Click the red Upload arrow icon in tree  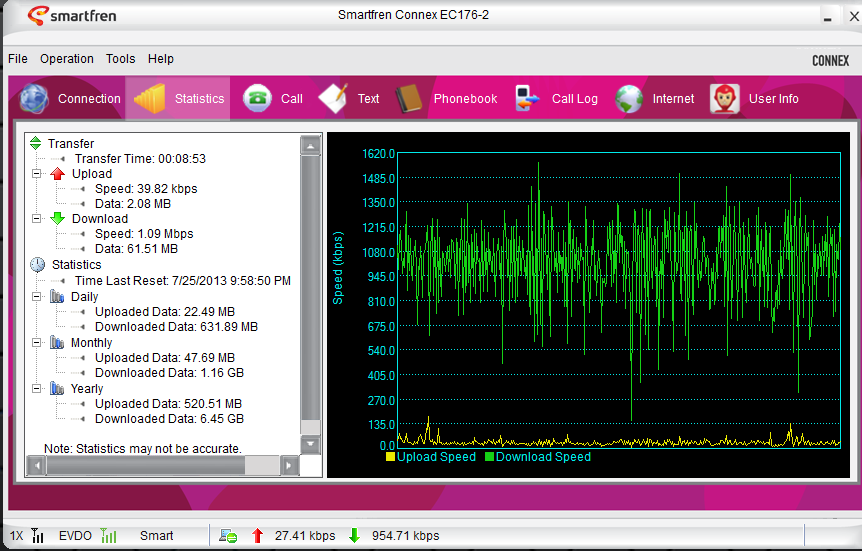58,174
